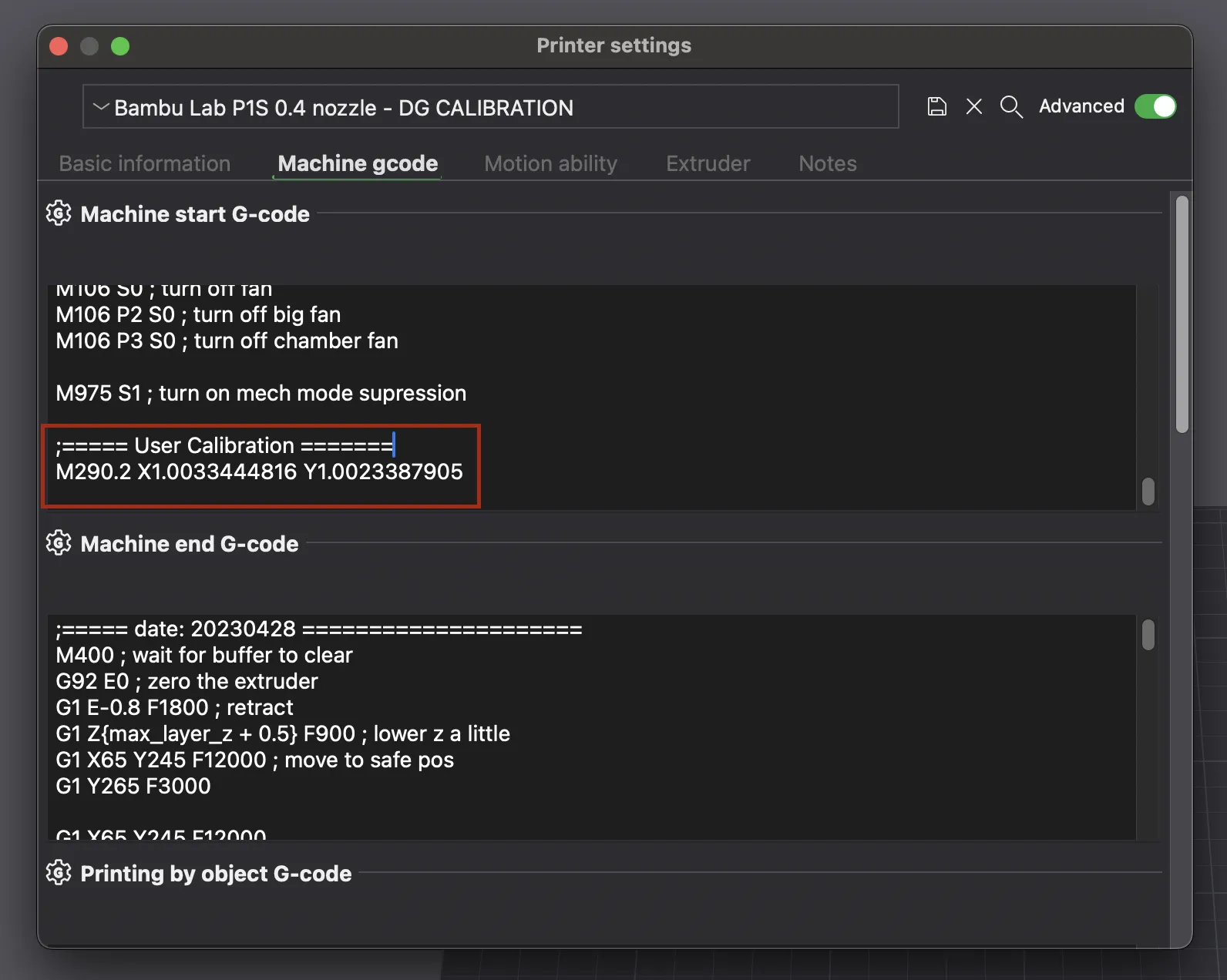This screenshot has width=1227, height=980.
Task: Click 'M106 P3 S0 ; turn off chamber fan' line
Action: click(x=227, y=341)
